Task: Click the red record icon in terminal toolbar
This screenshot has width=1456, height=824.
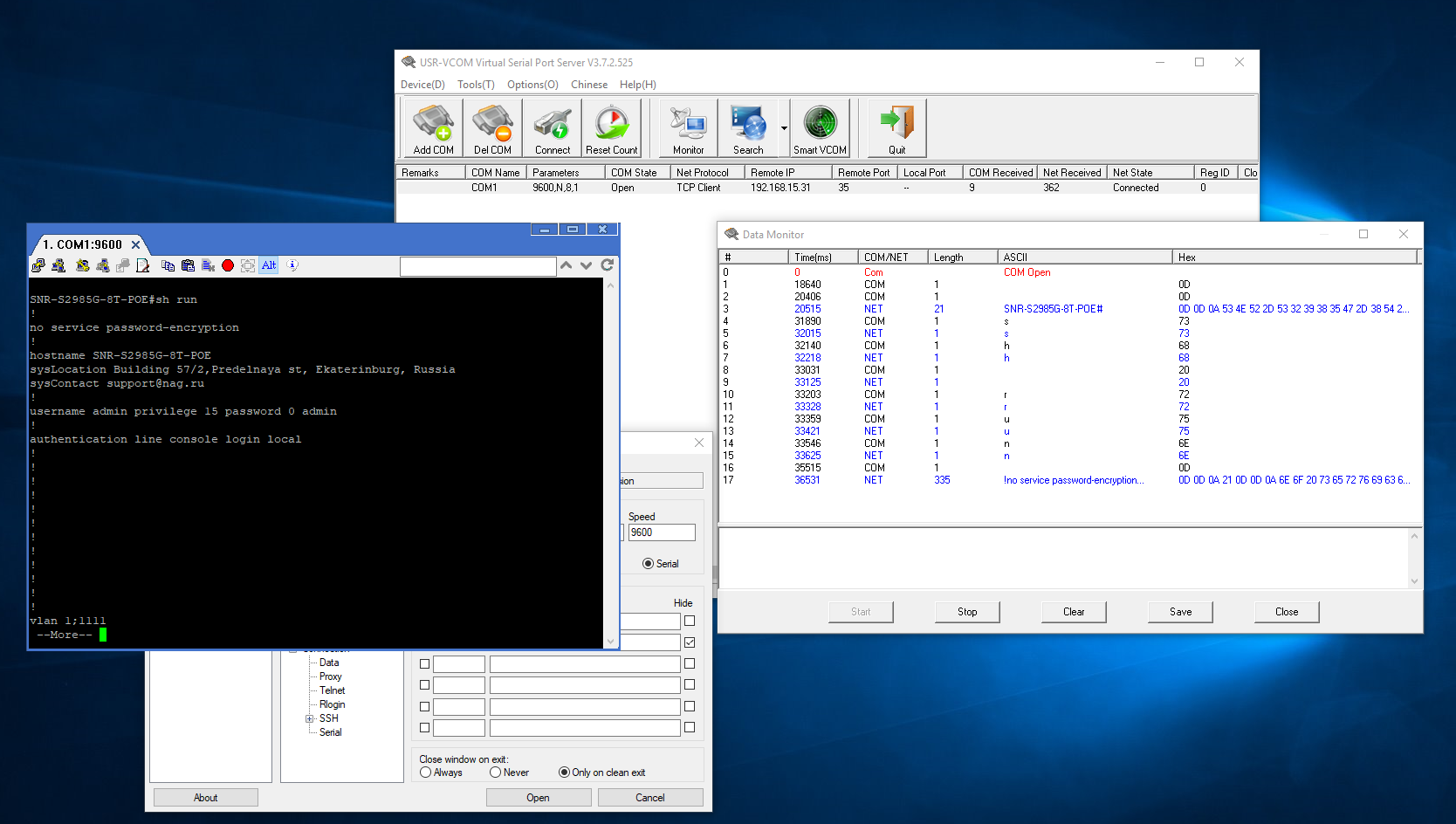Action: point(228,265)
